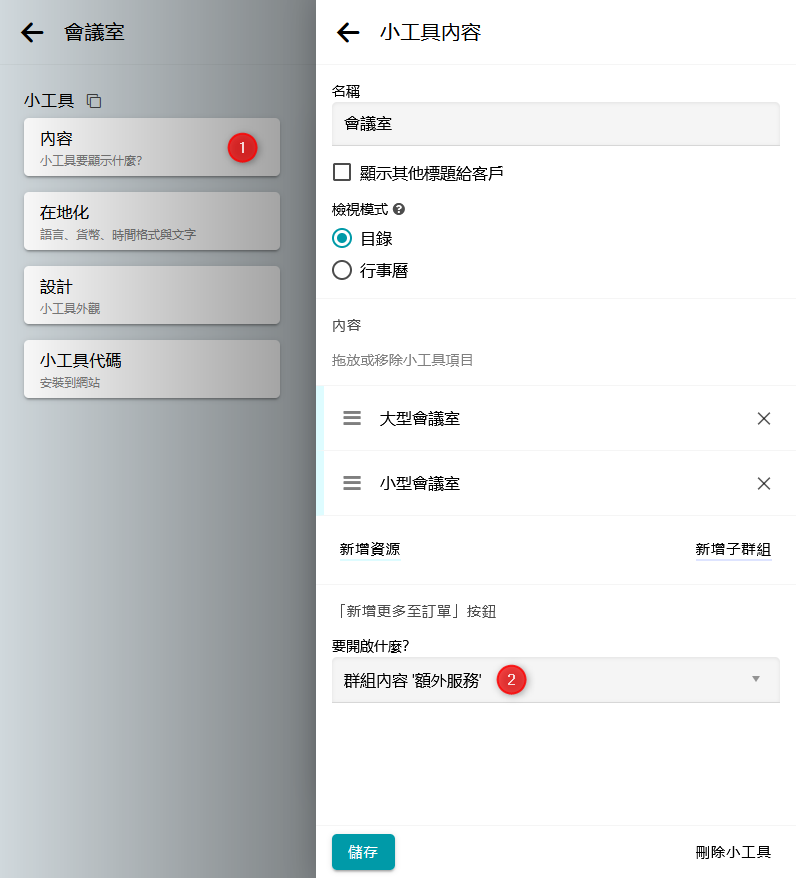Select the 行事曆 view mode radio
This screenshot has height=878, width=796.
click(342, 270)
